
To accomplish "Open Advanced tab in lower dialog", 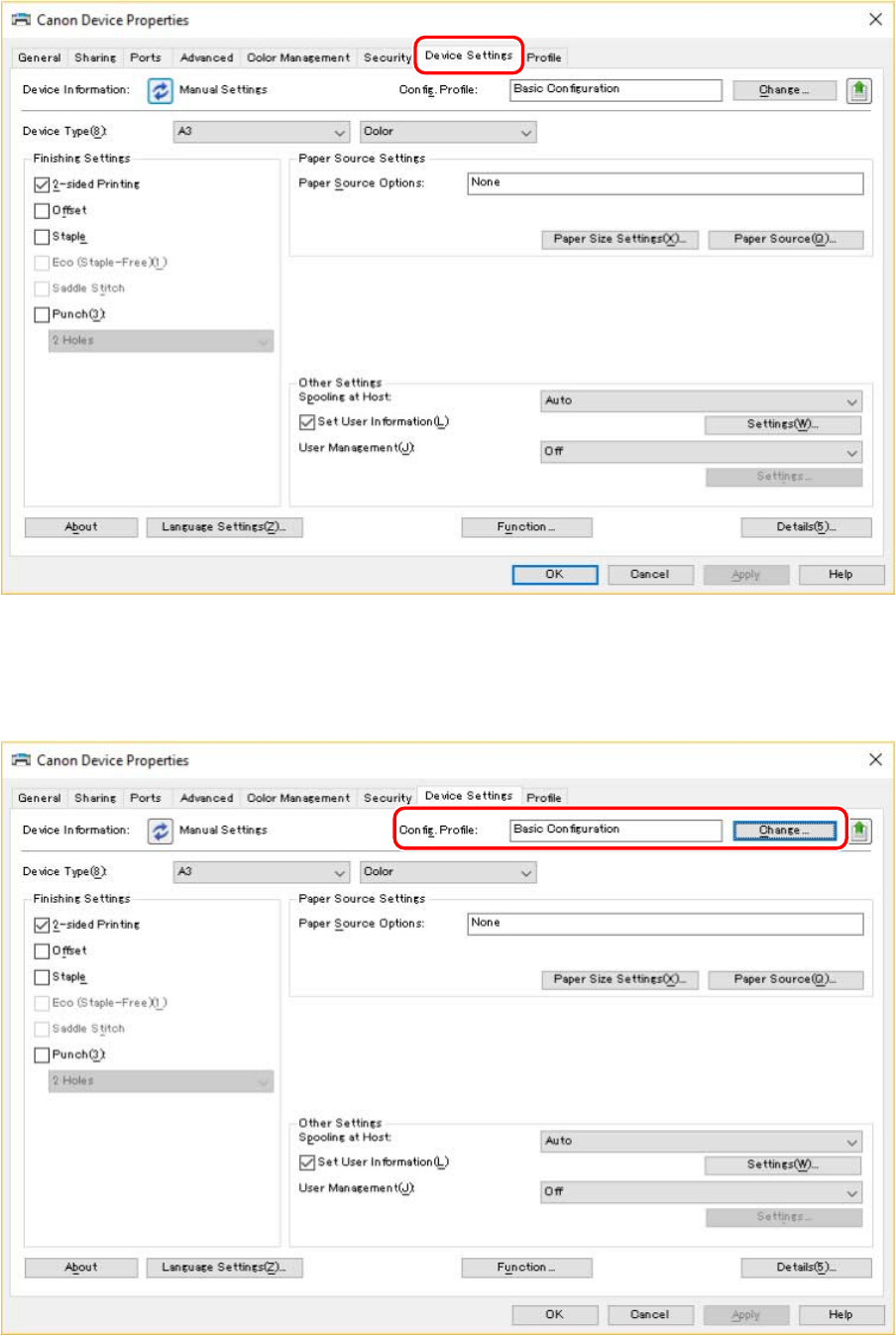I will tap(207, 798).
